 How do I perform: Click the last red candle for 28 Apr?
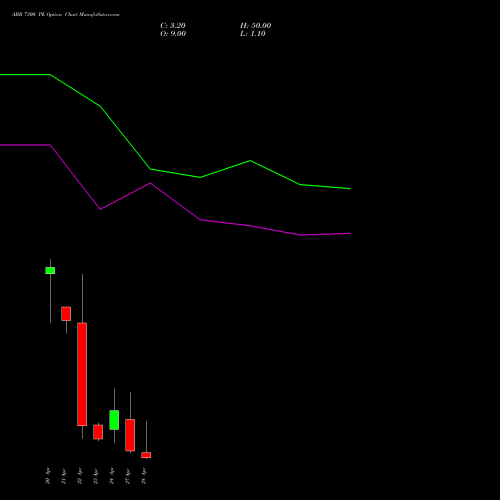click(146, 455)
